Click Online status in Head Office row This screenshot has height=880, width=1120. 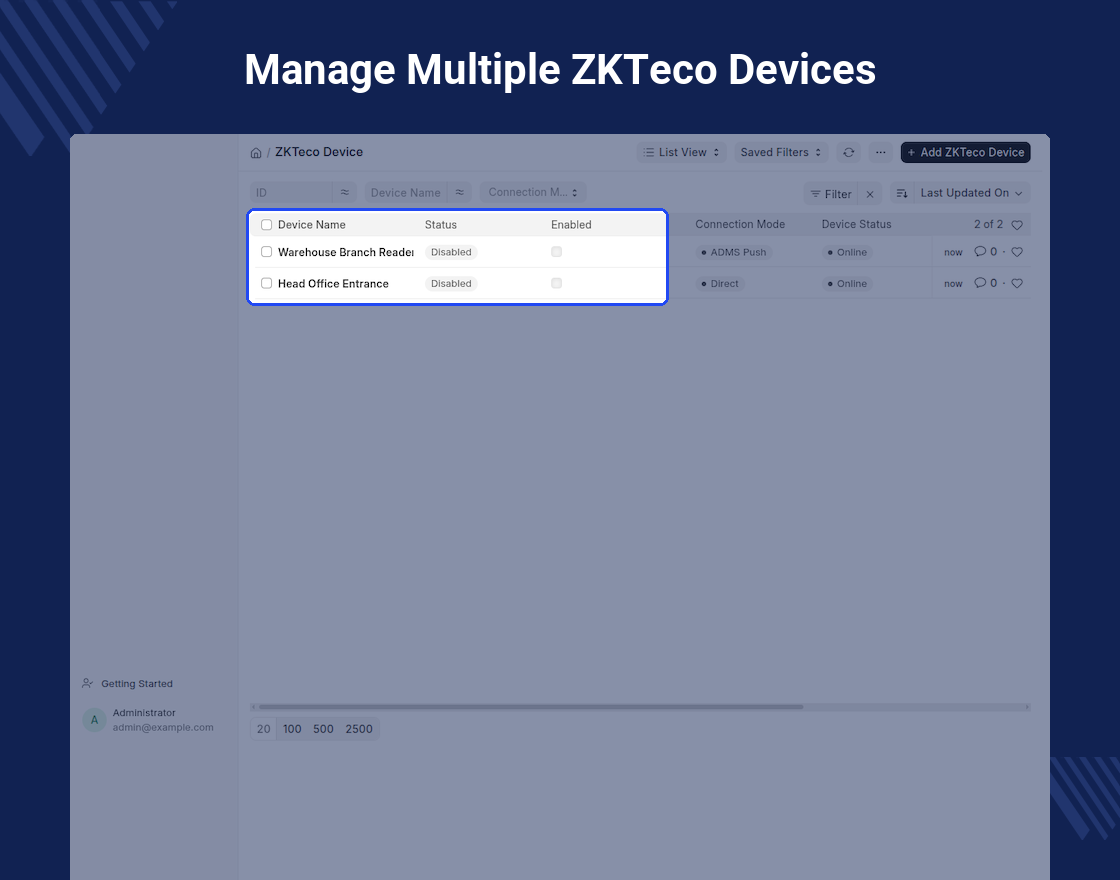[x=847, y=284]
